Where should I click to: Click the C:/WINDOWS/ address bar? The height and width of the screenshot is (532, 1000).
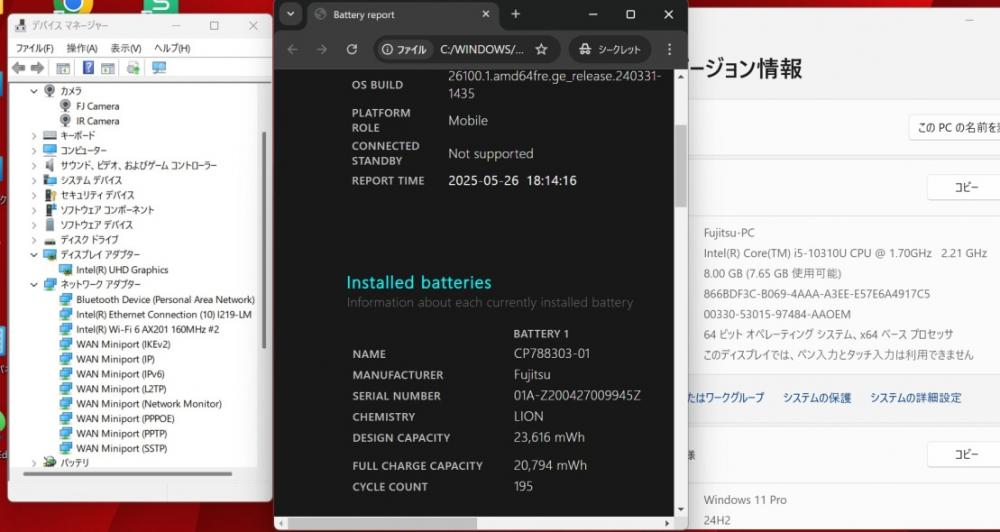point(483,49)
